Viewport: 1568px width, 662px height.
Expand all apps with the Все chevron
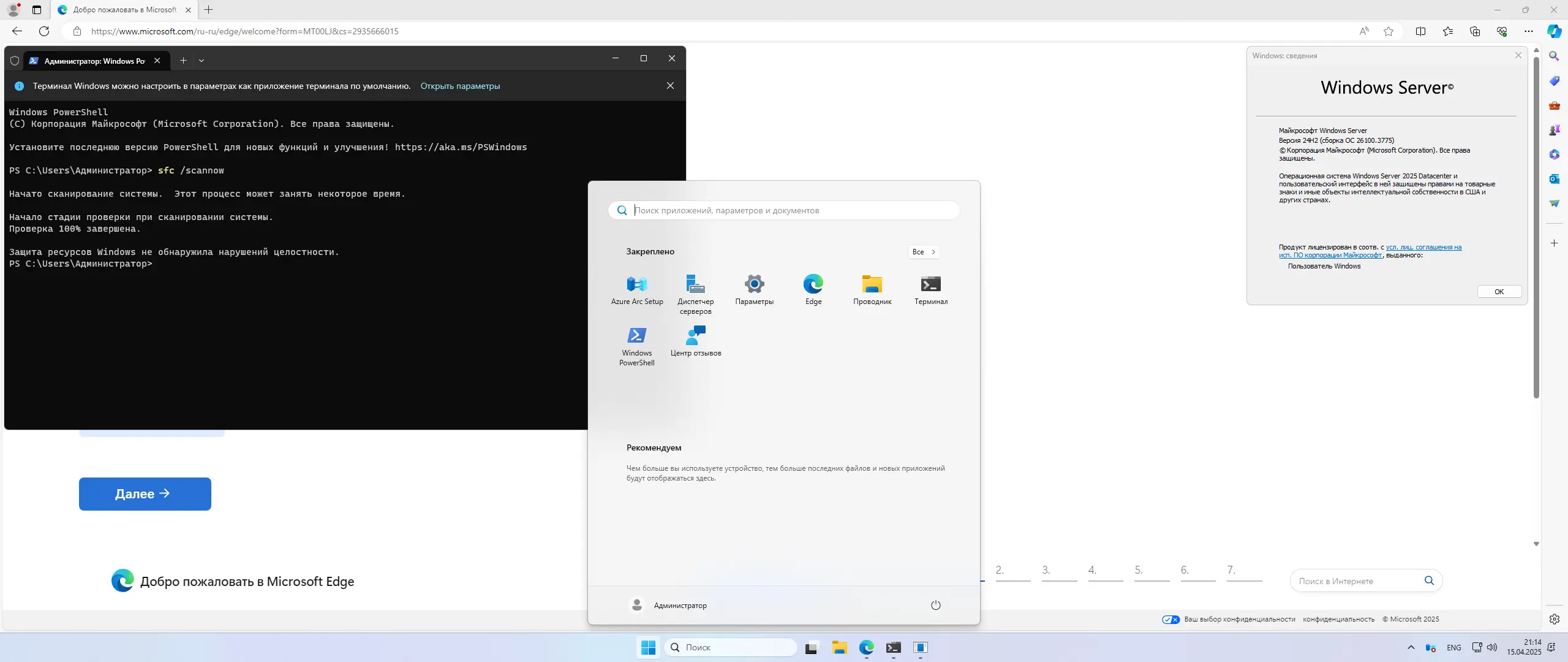(x=923, y=252)
